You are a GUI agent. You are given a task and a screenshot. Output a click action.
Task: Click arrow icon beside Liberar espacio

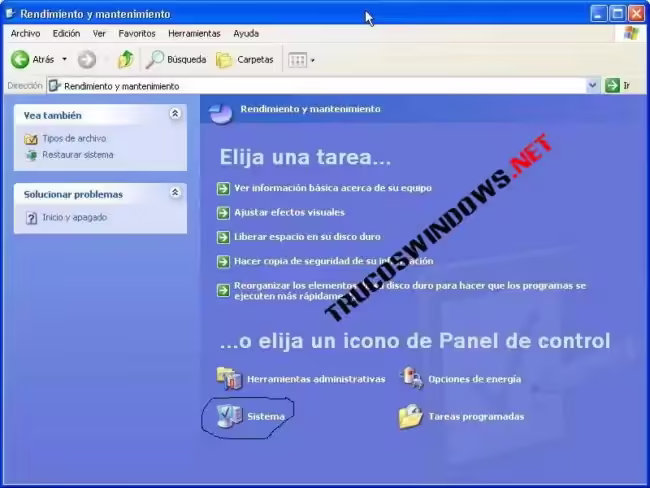click(x=223, y=237)
